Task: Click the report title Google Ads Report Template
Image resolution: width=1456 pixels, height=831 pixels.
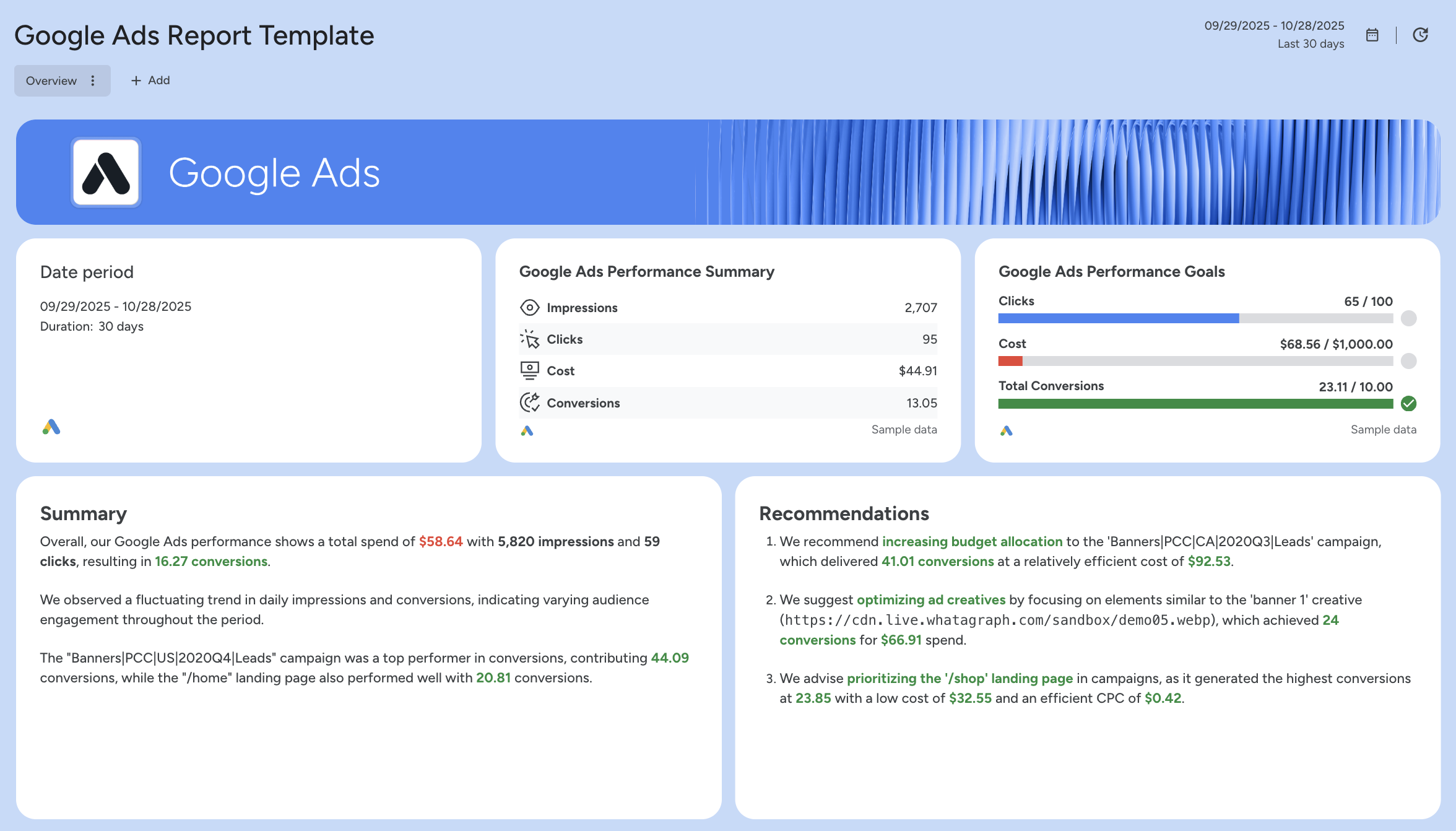Action: [x=194, y=35]
